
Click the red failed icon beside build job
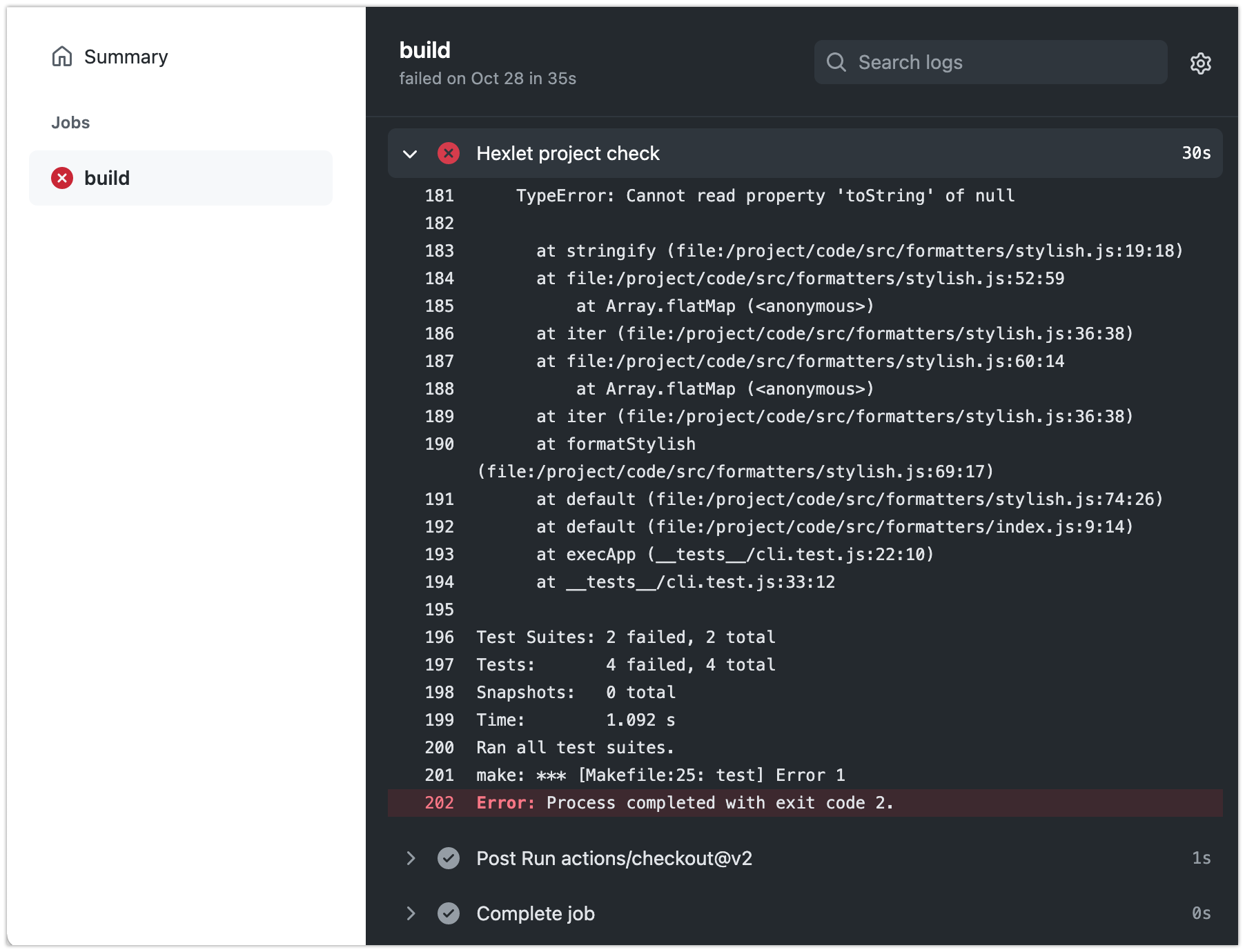tap(62, 178)
